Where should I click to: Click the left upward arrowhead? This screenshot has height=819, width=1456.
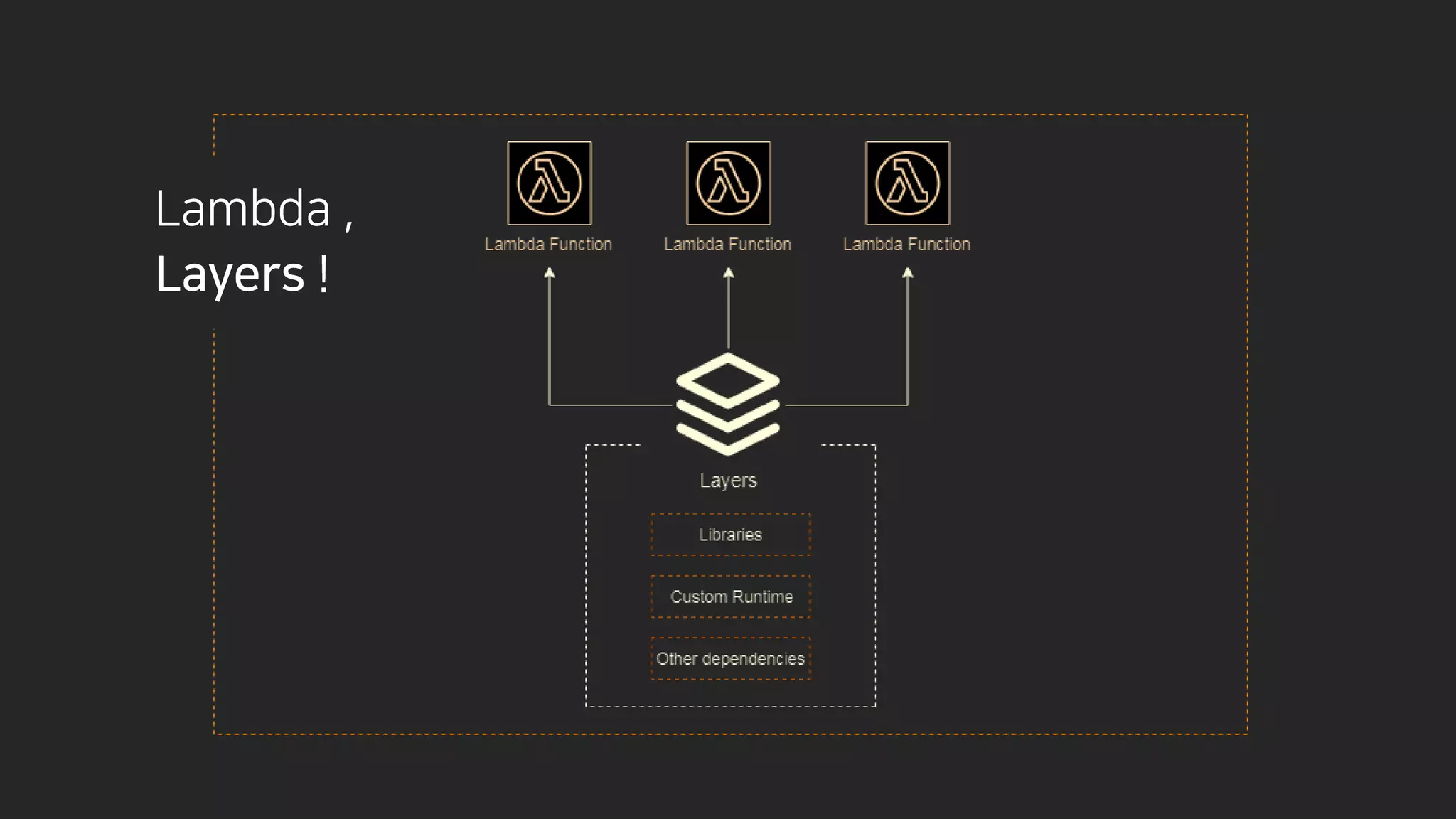point(549,273)
